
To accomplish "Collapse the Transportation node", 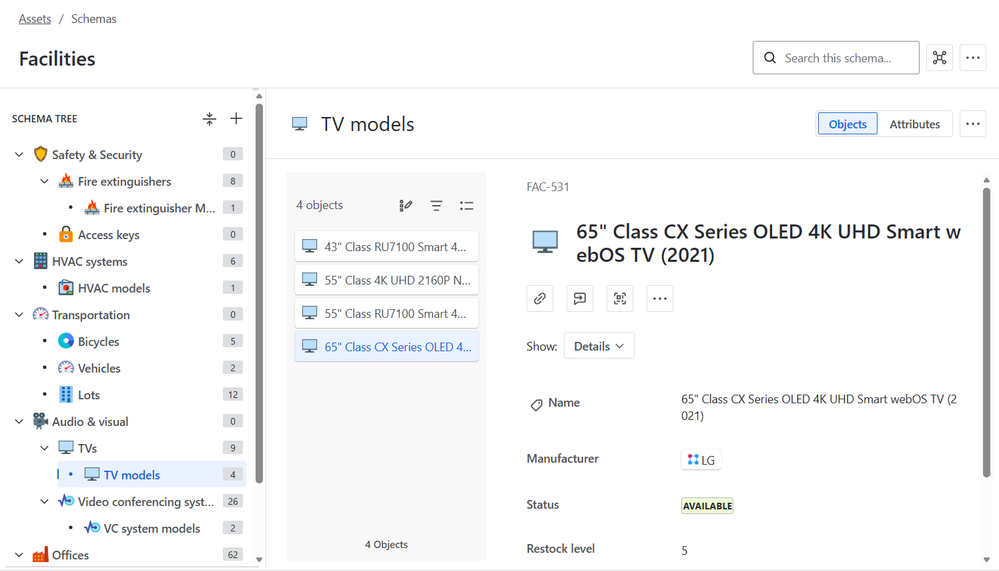I will pyautogui.click(x=19, y=315).
